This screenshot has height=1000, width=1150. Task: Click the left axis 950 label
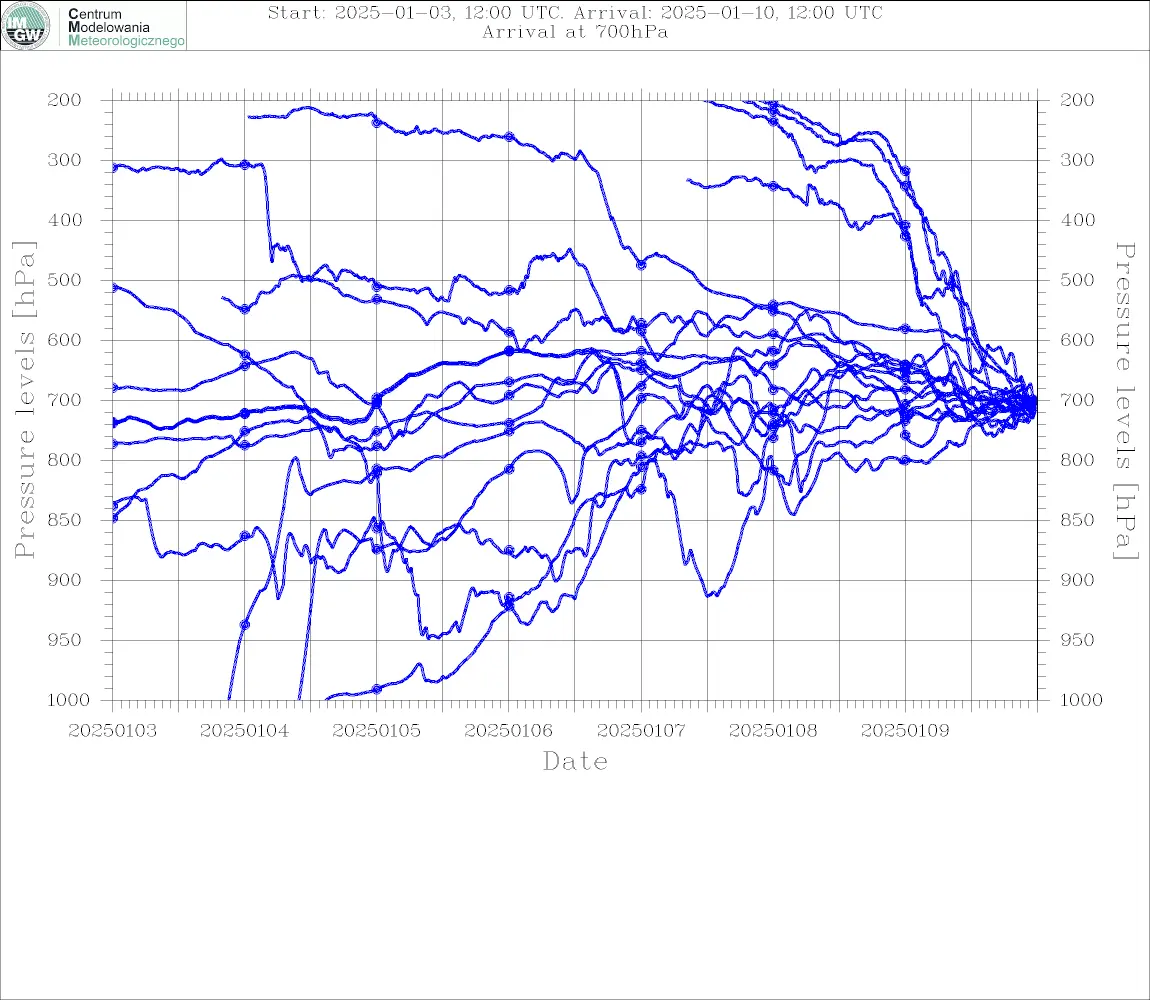click(64, 640)
